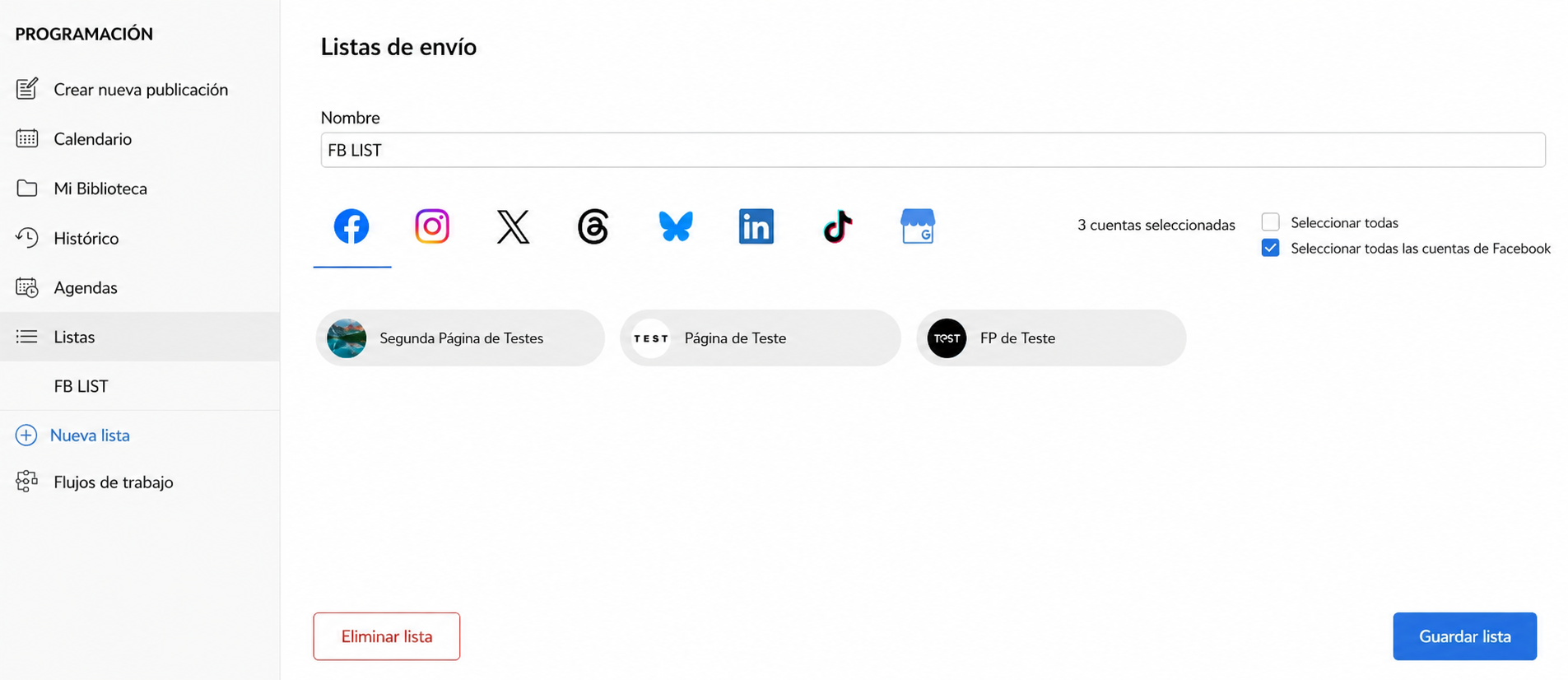Viewport: 1568px width, 680px height.
Task: Click the Guardar lista button
Action: click(1464, 636)
